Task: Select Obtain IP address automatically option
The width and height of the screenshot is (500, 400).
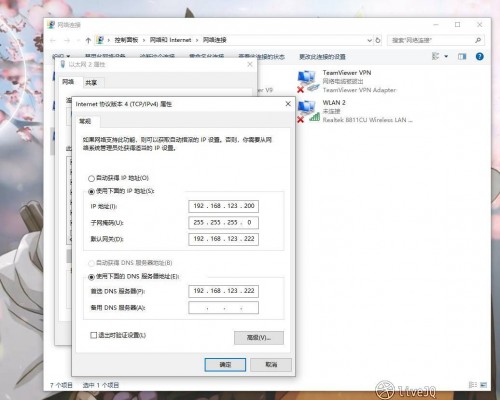Action: (x=91, y=178)
